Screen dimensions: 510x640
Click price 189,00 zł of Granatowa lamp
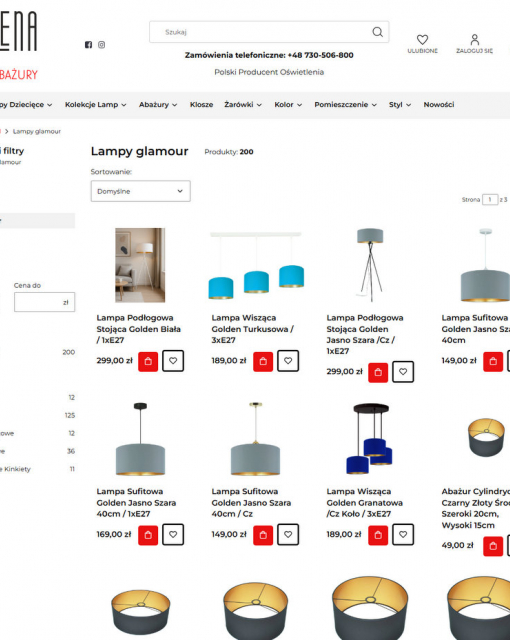[x=344, y=534]
